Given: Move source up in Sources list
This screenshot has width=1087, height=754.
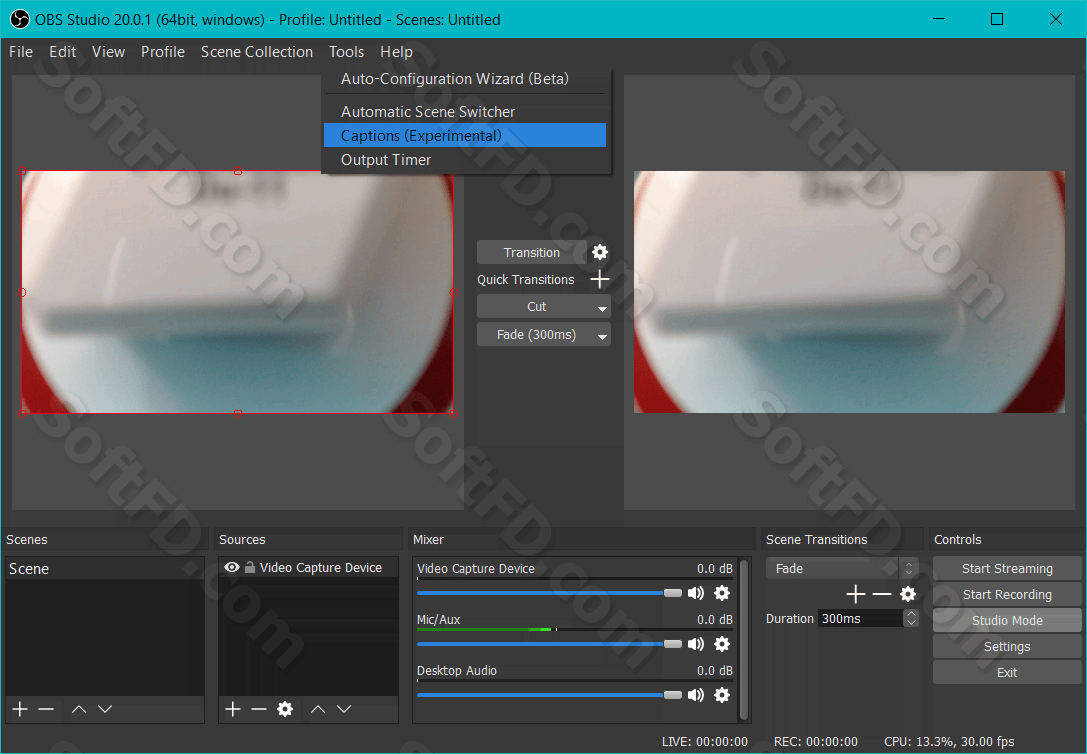Looking at the screenshot, I should point(318,709).
